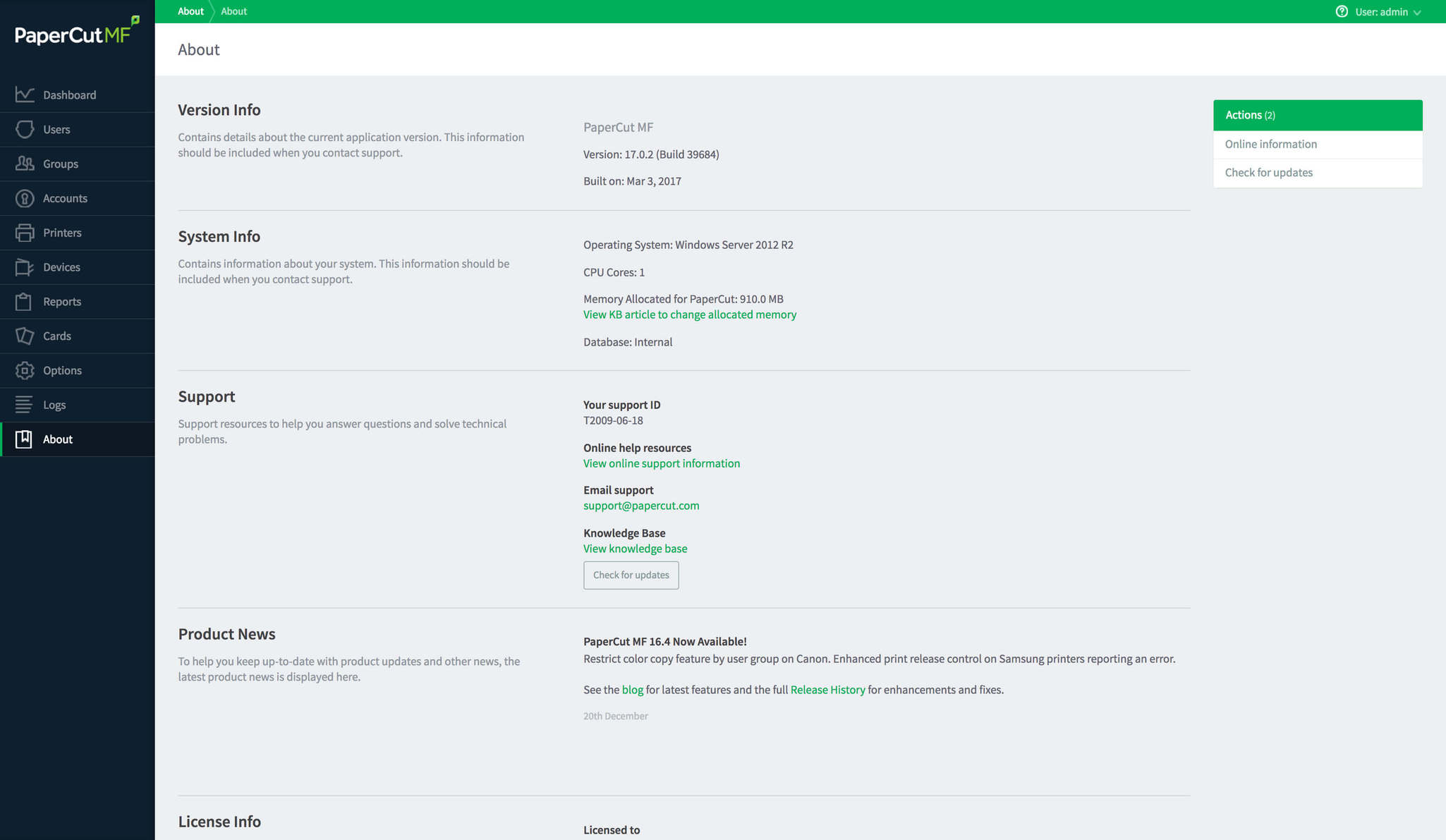The image size is (1446, 840).
Task: Click the Cards icon in sidebar
Action: point(25,336)
